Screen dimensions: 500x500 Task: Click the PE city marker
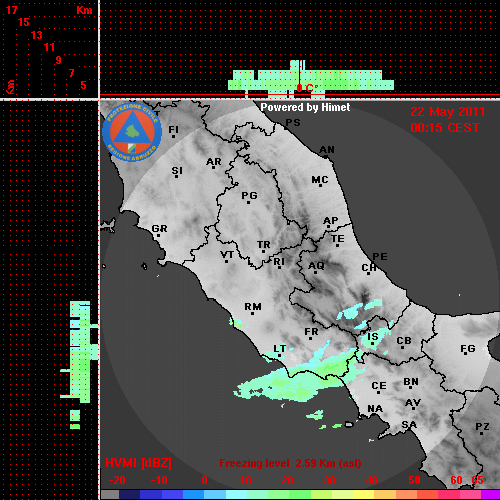click(380, 256)
